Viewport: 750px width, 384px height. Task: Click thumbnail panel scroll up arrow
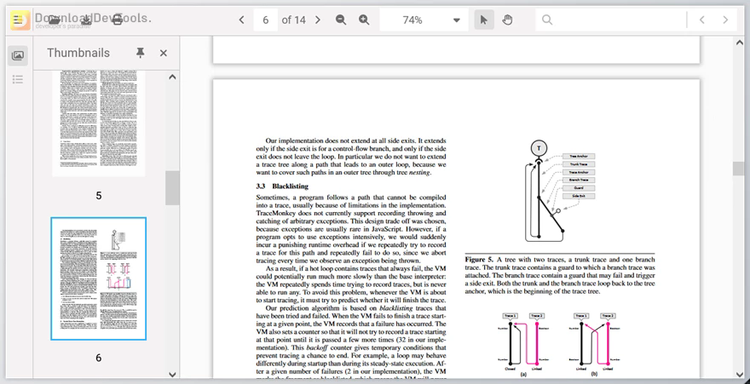coord(173,77)
